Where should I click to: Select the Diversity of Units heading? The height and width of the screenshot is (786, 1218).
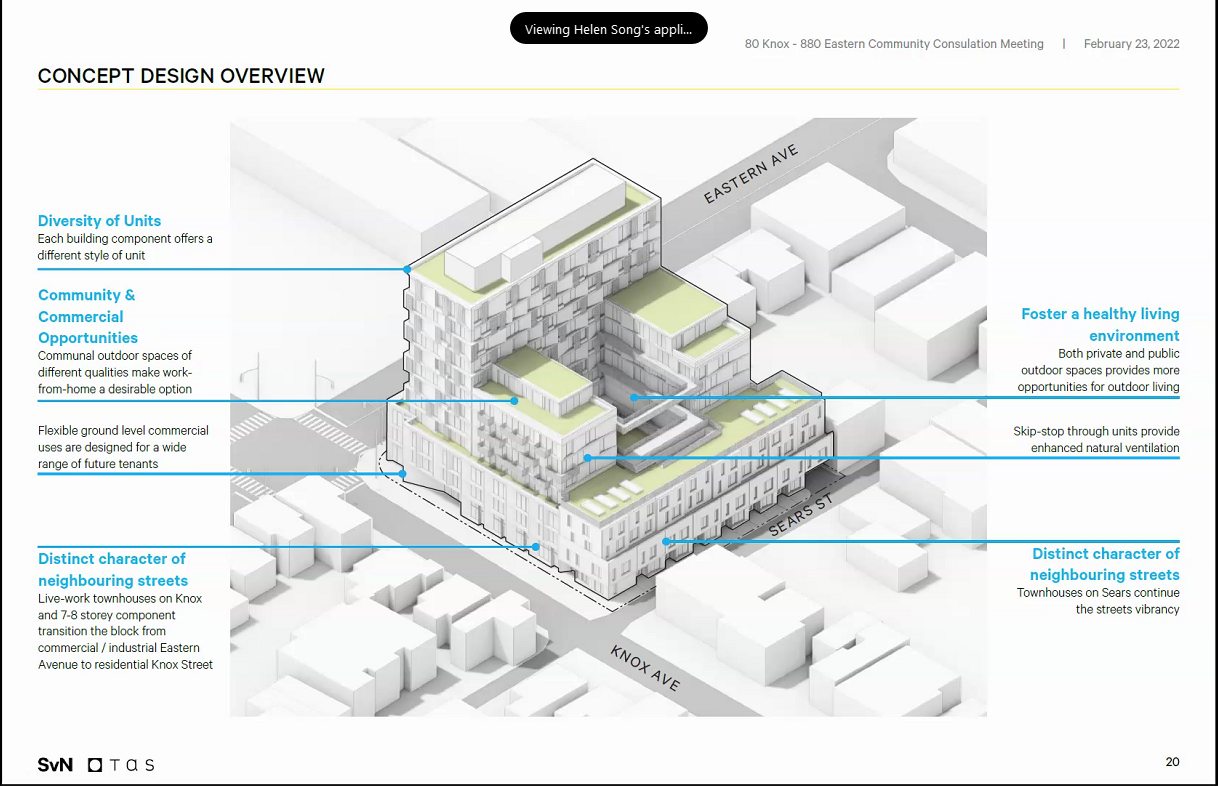[99, 221]
